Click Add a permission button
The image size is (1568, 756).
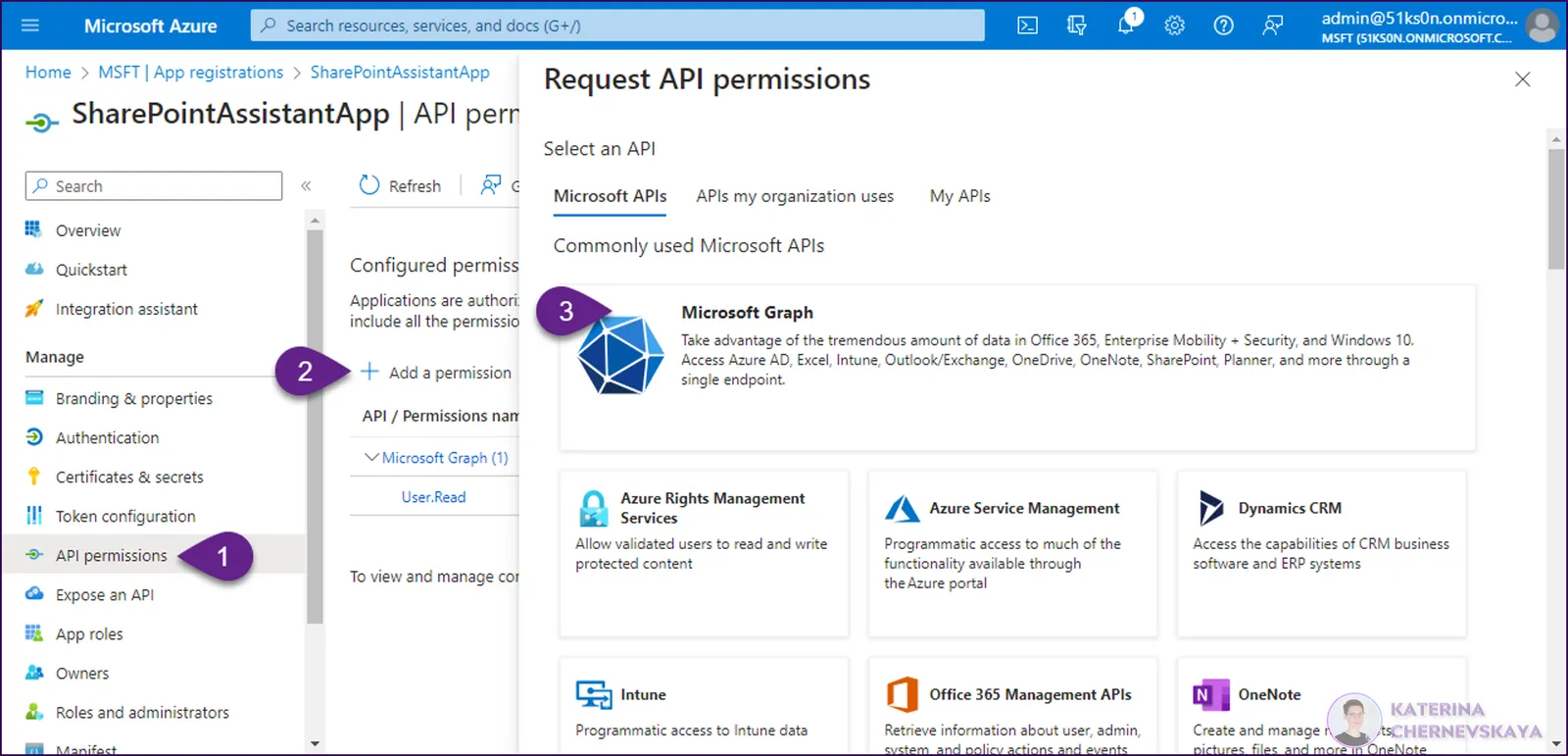[x=436, y=373]
